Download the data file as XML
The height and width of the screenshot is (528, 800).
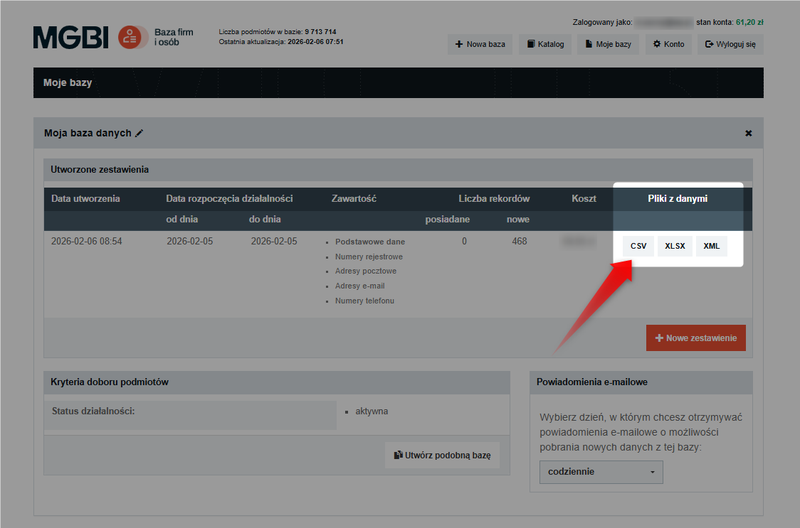click(711, 246)
